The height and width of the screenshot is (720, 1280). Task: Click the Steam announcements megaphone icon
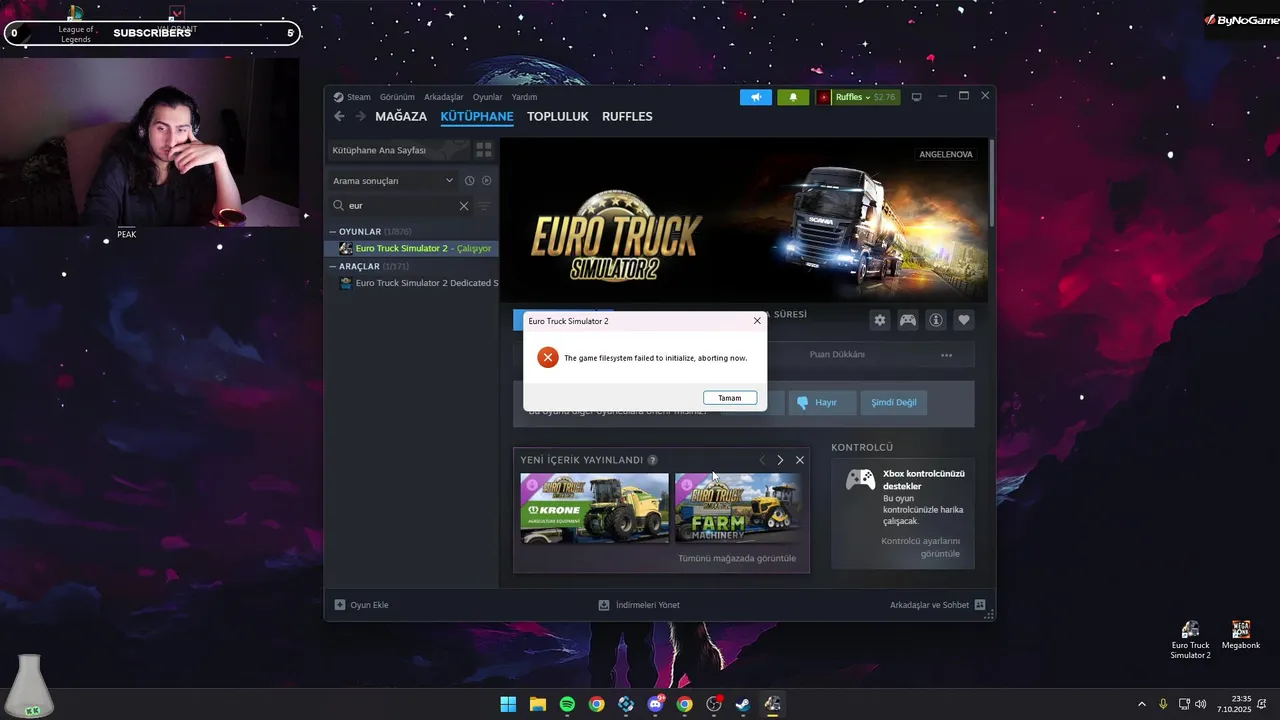coord(756,97)
